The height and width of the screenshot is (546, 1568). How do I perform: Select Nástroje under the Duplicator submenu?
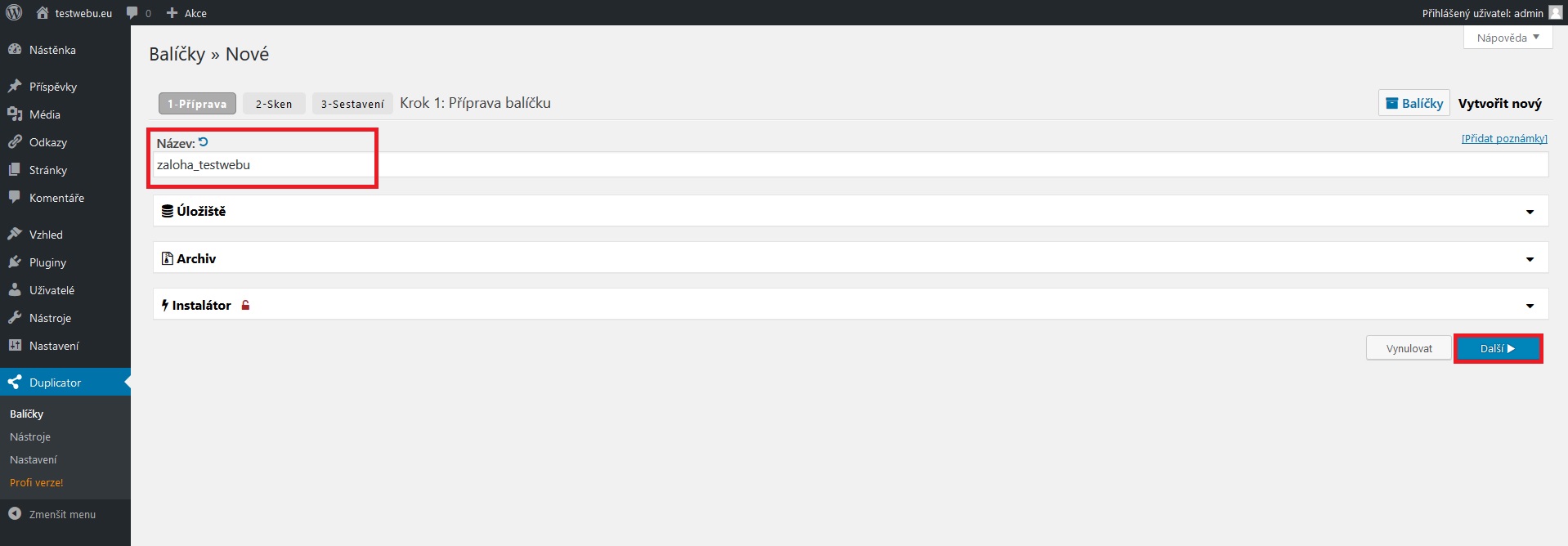tap(30, 436)
